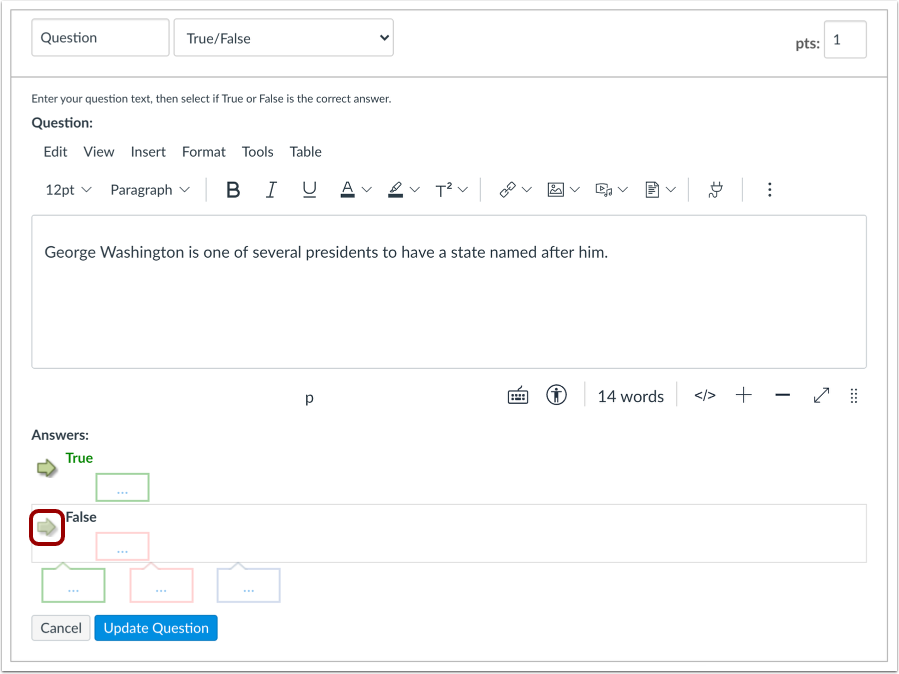Image resolution: width=899 pixels, height=674 pixels.
Task: Enlarge the editor with the plus icon
Action: click(744, 395)
